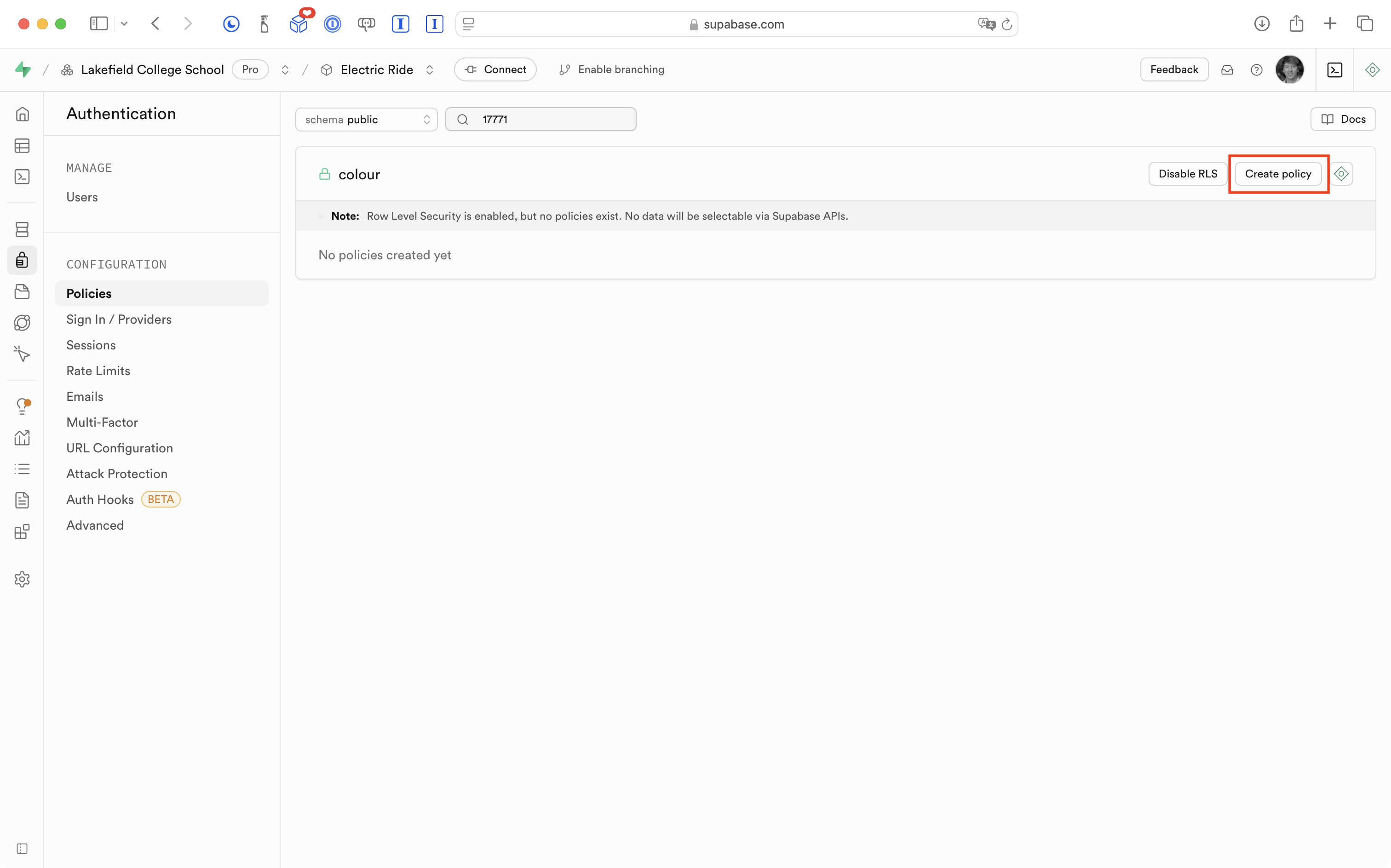Open the URL Configuration menu item
The image size is (1391, 868).
[x=120, y=448]
